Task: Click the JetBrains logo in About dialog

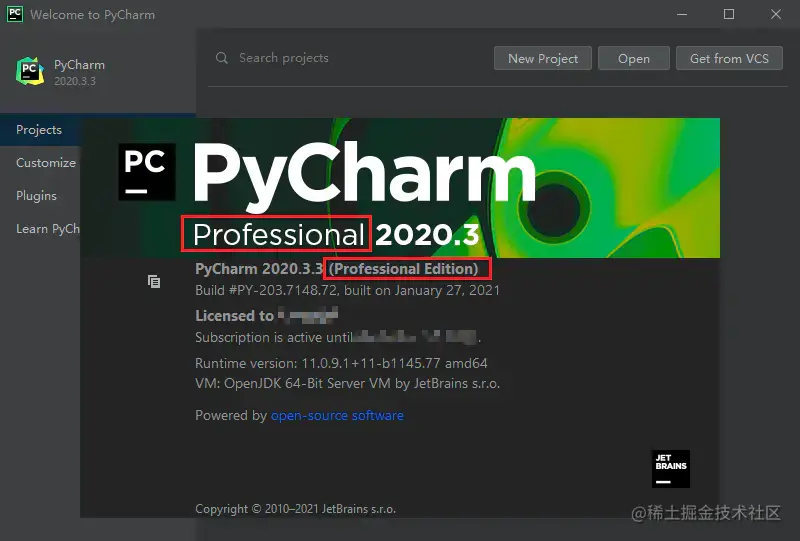Action: (670, 469)
